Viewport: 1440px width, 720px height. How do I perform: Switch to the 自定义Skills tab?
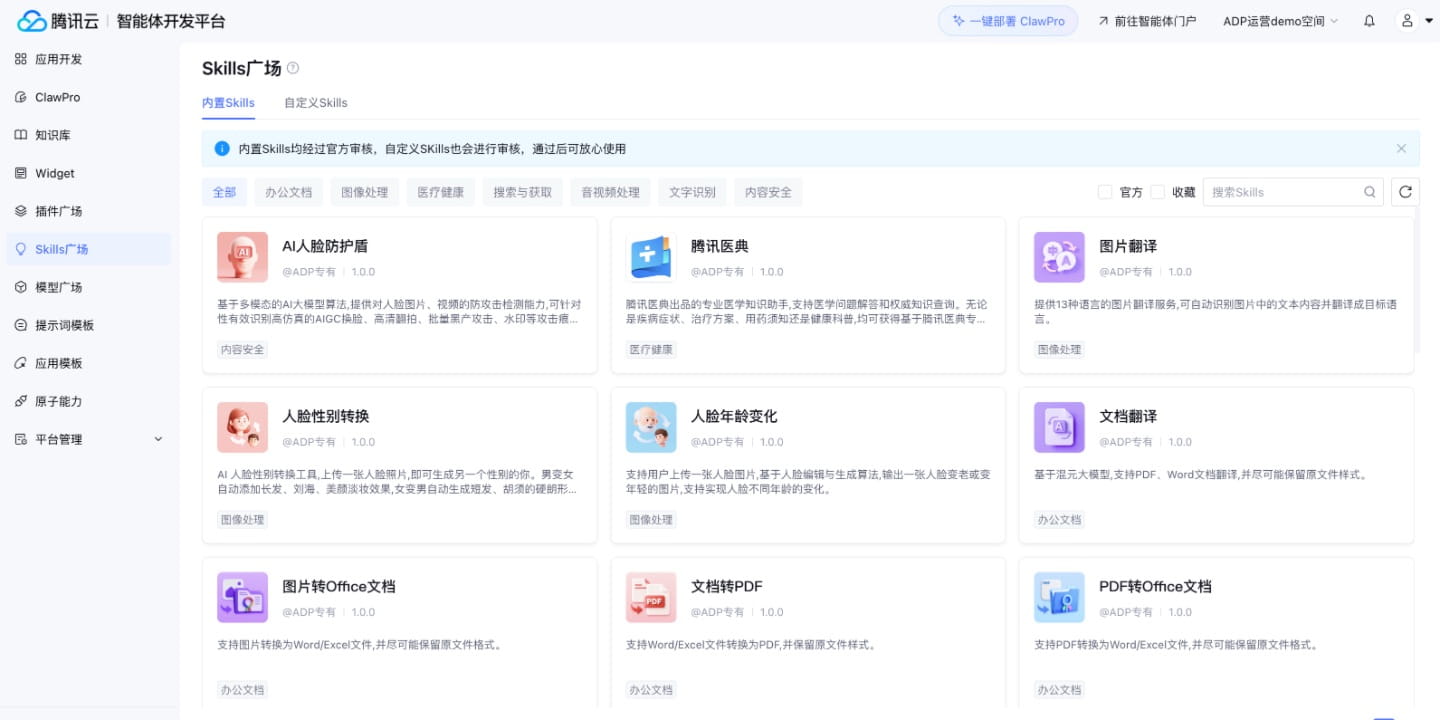pos(315,103)
